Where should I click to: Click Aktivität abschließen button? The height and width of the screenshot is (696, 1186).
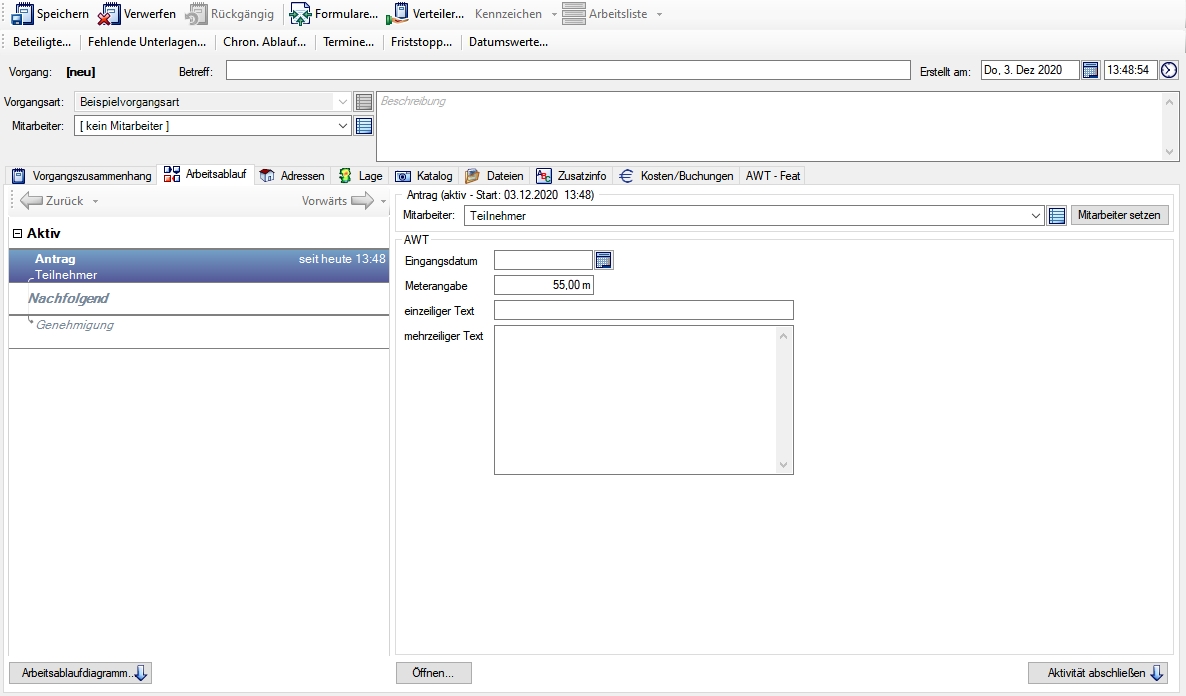(x=1097, y=673)
